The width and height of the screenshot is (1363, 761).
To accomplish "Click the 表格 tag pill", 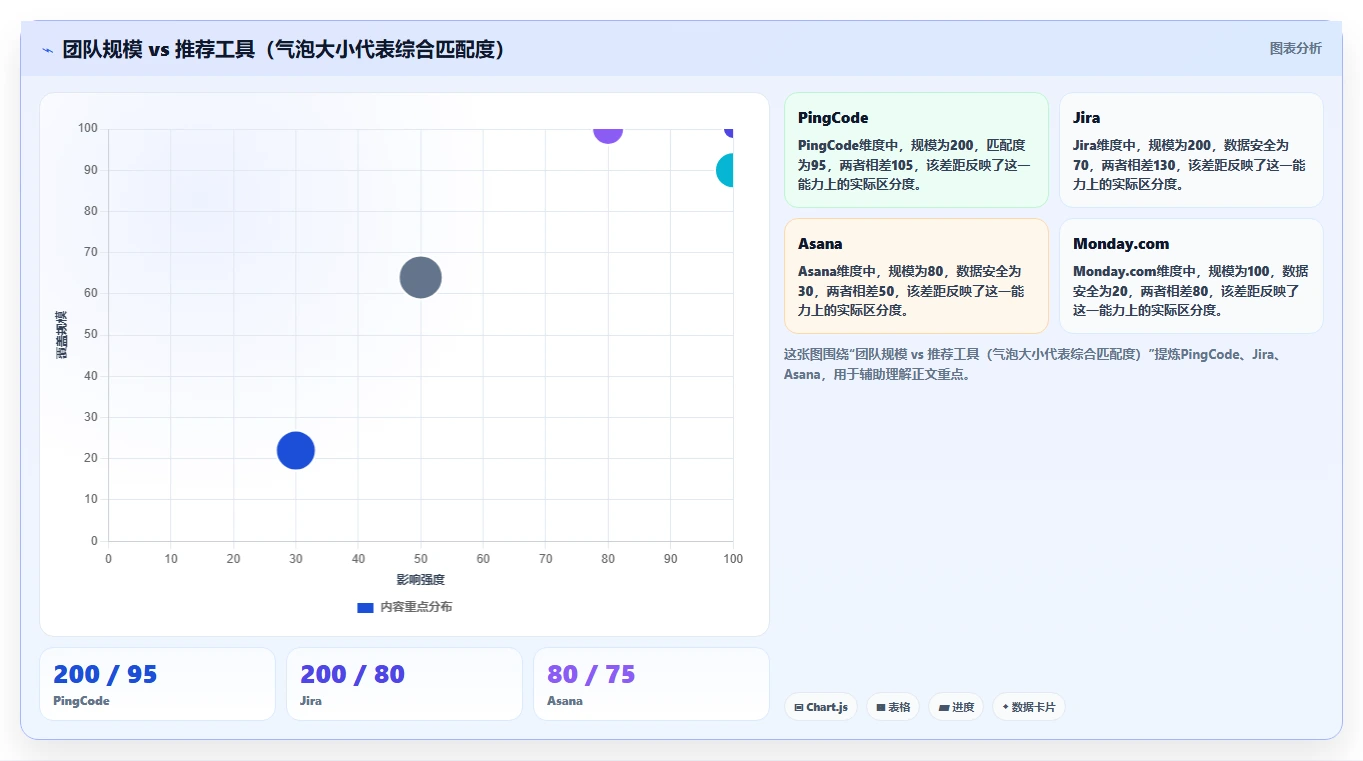I will pos(893,707).
